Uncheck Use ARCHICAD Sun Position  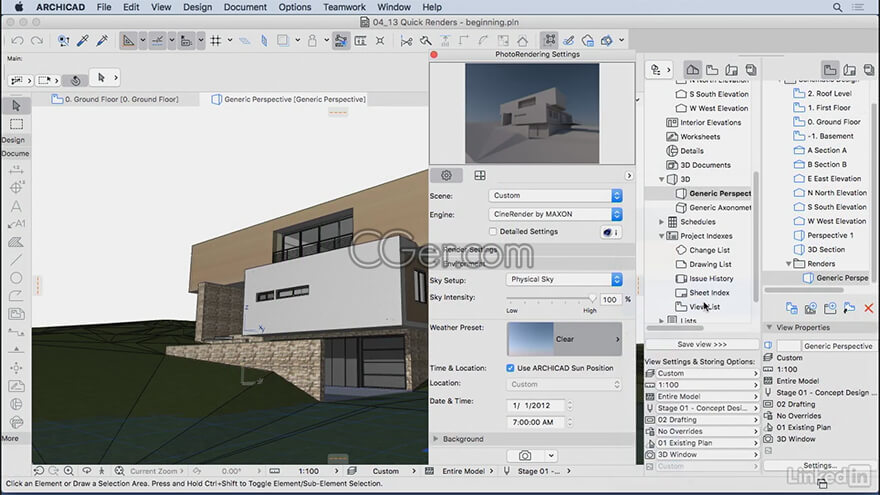point(510,368)
